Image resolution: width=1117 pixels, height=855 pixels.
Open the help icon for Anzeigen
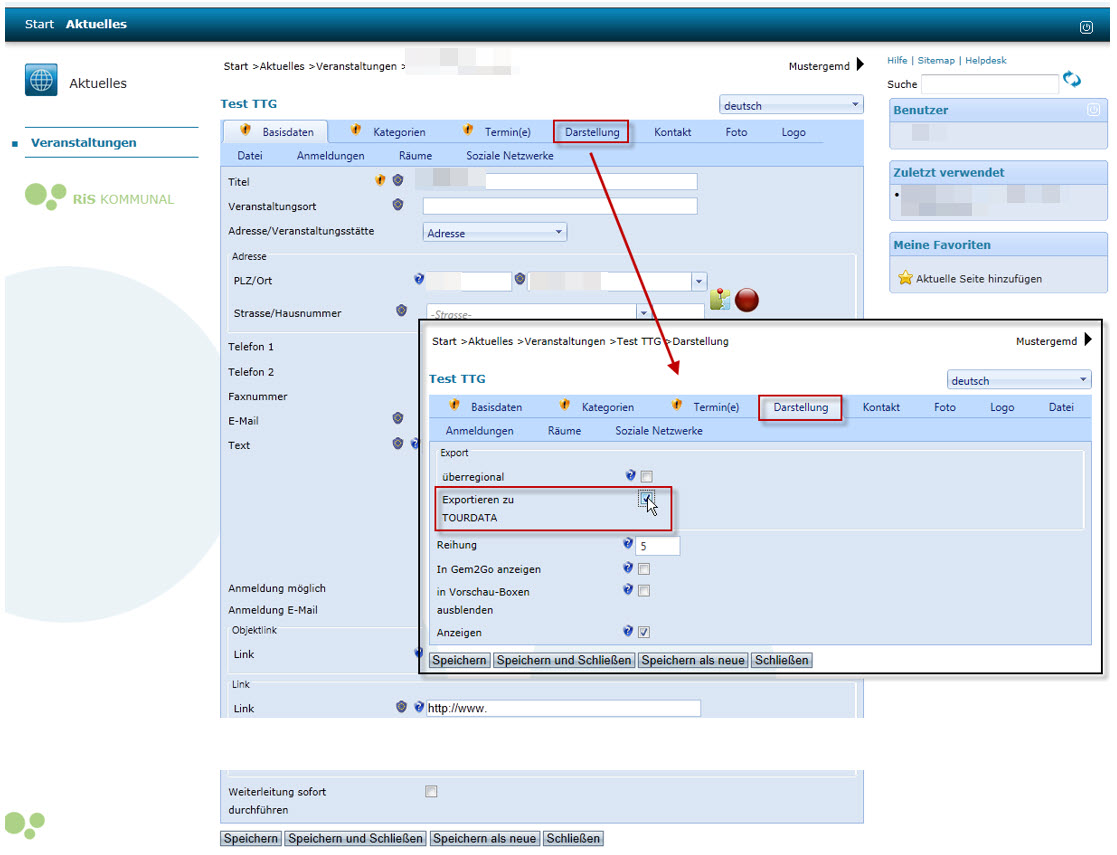point(628,631)
